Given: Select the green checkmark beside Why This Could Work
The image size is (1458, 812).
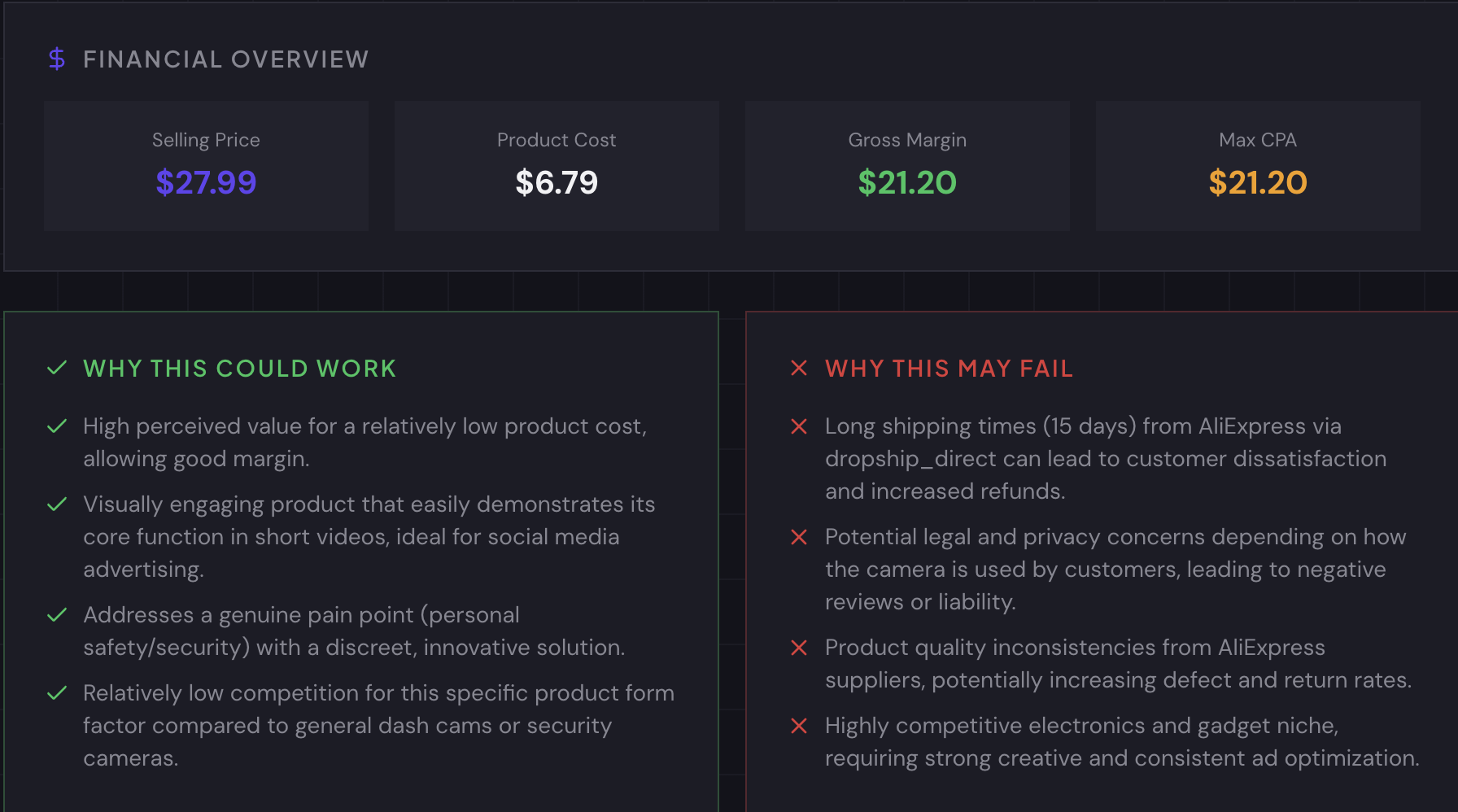Looking at the screenshot, I should (56, 368).
